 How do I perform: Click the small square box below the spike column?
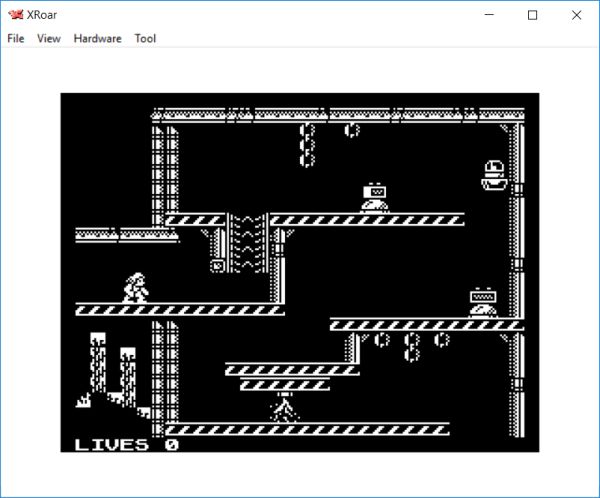pyautogui.click(x=217, y=266)
